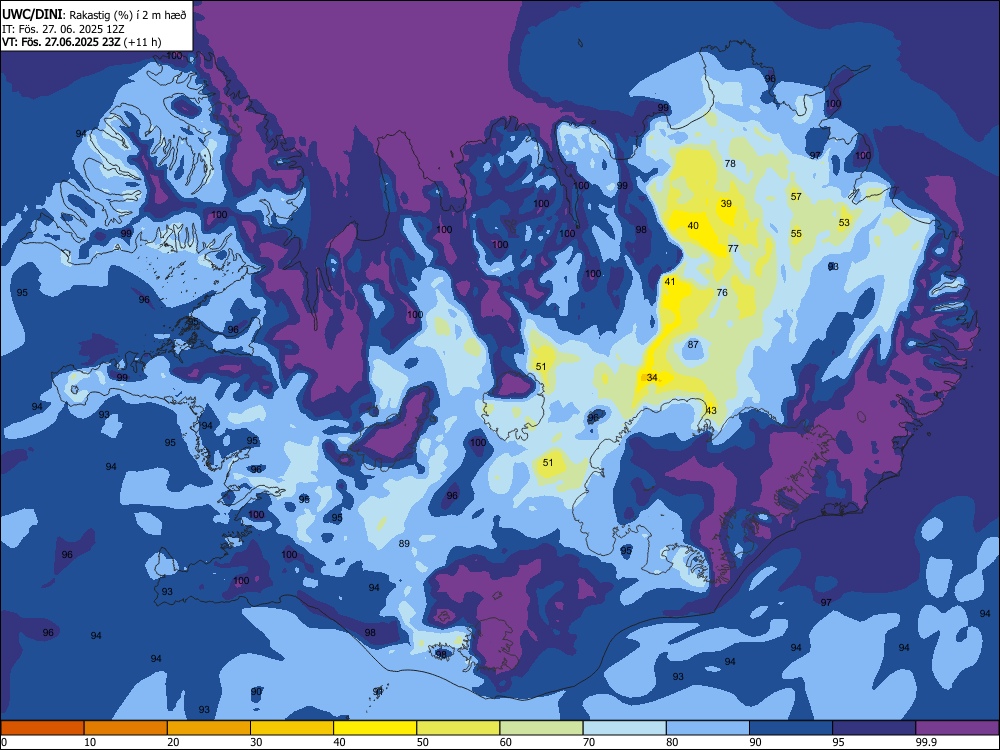Click the 30–40% amber legend swatch
This screenshot has width=1000, height=750.
tap(292, 728)
